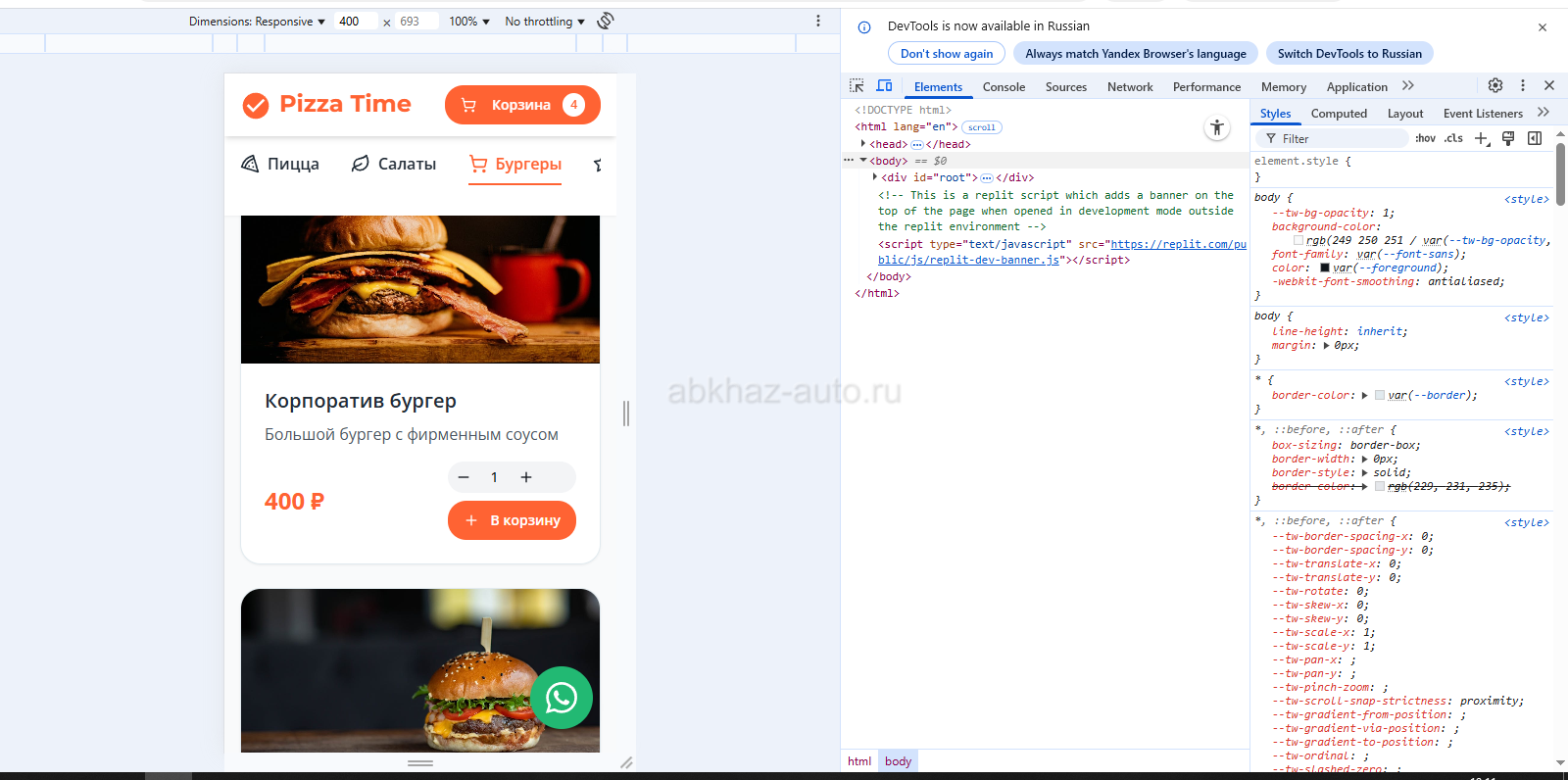
Task: Toggle the device toolbar icon
Action: 884,86
